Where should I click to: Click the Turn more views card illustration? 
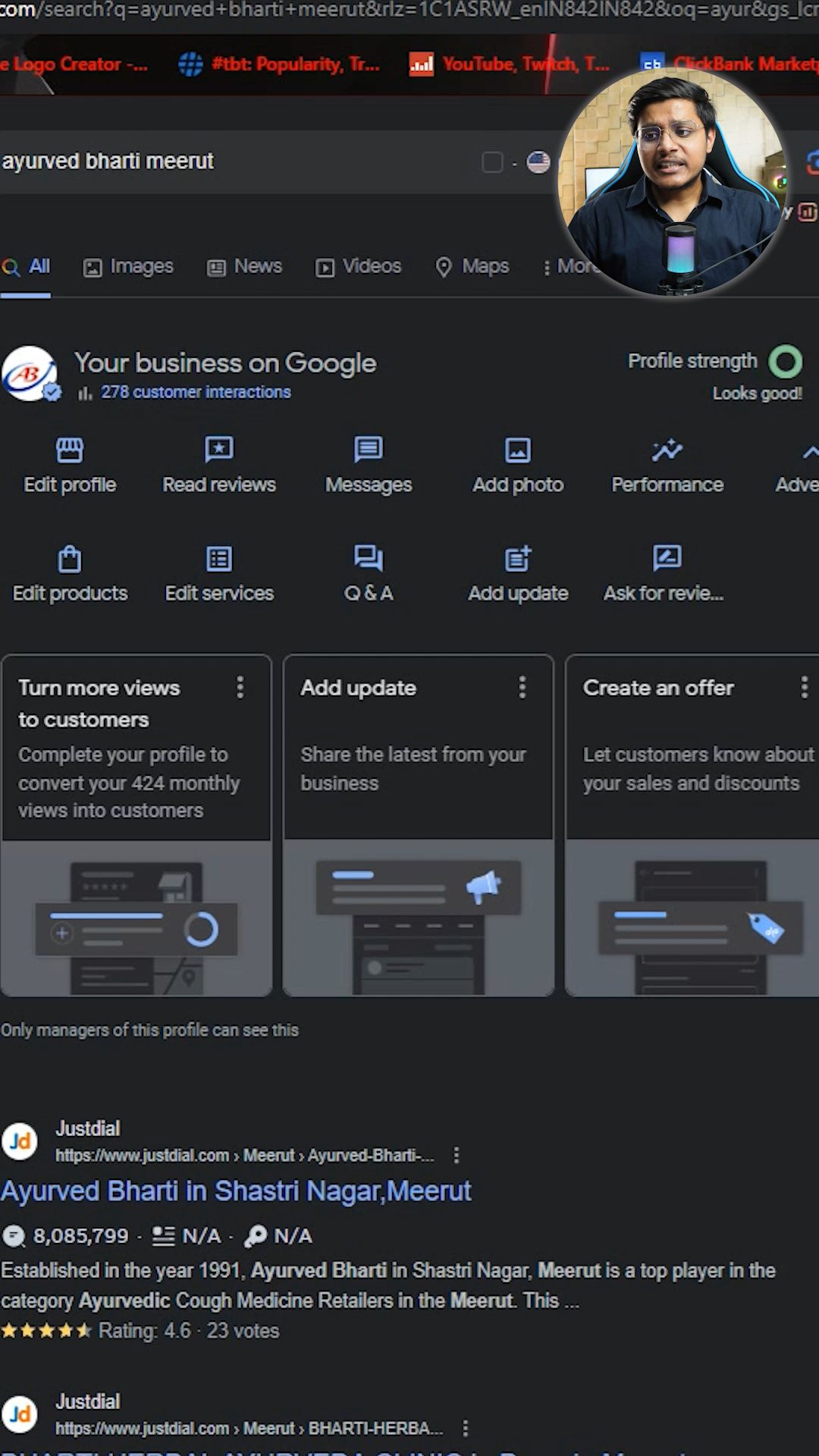point(136,918)
